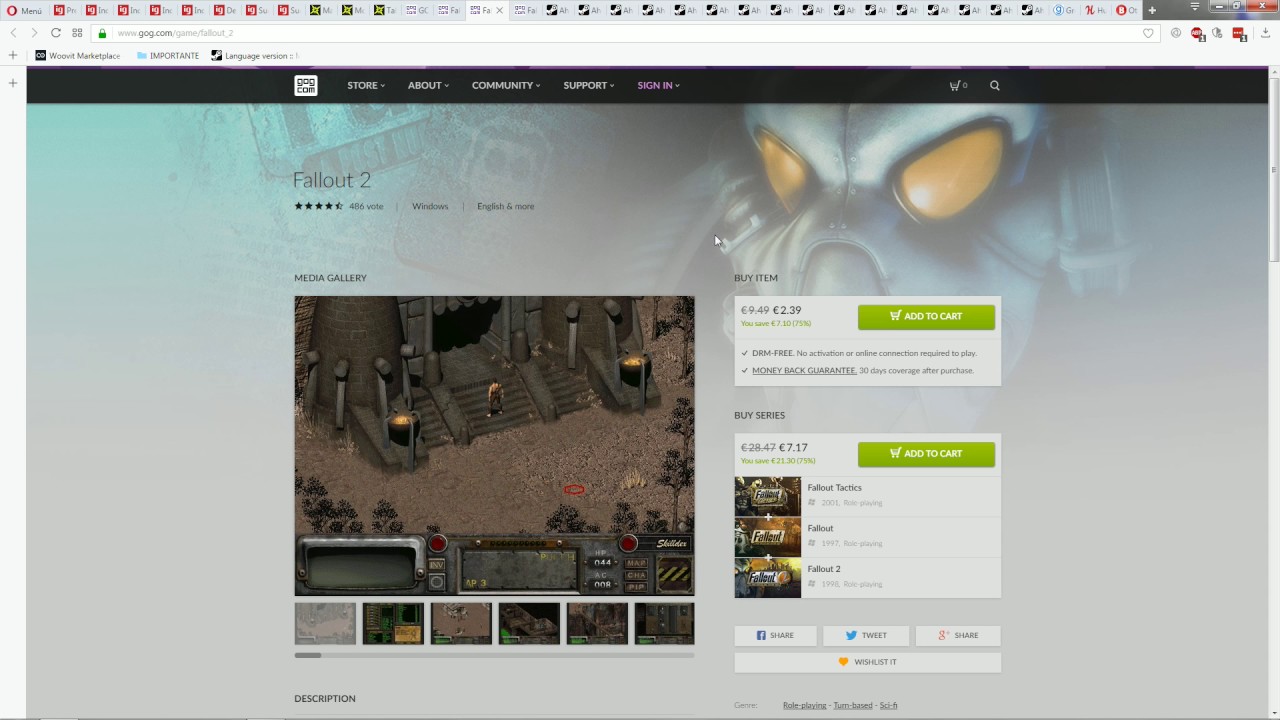Expand the COMMUNITY menu
The height and width of the screenshot is (720, 1280).
pyautogui.click(x=506, y=85)
